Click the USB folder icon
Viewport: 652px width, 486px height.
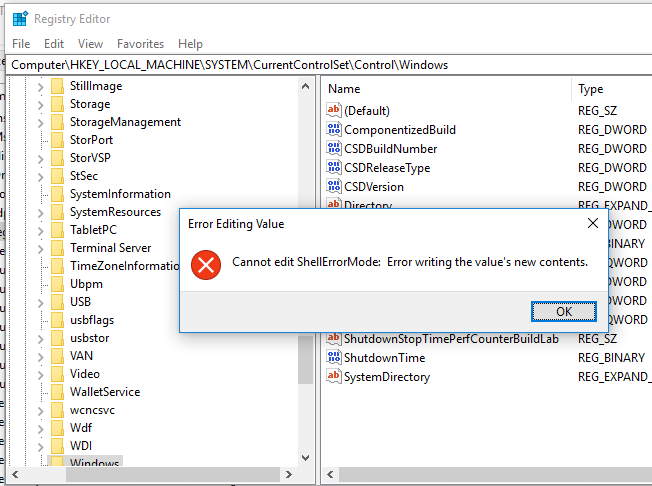[x=57, y=302]
